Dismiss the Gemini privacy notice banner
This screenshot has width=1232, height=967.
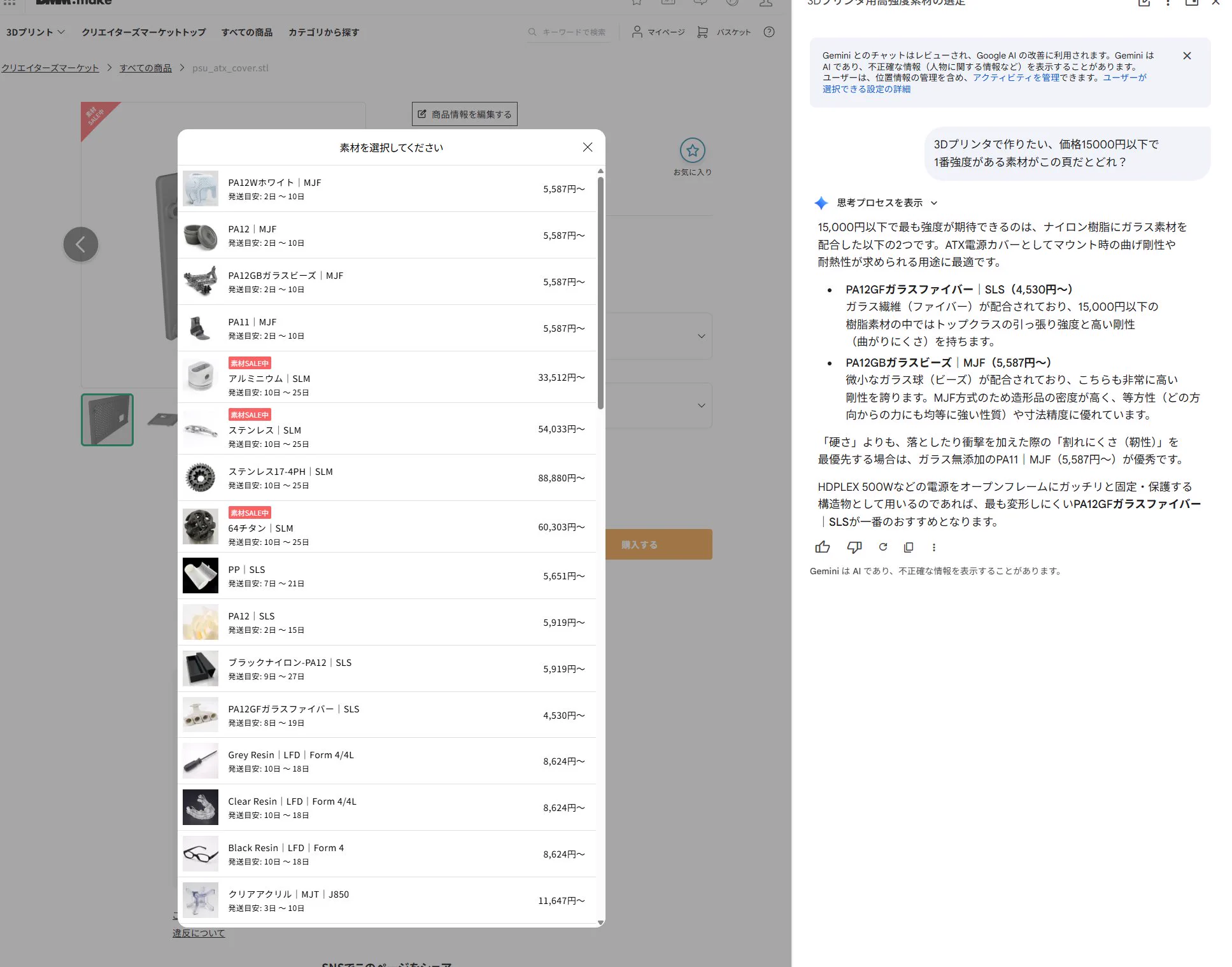tap(1187, 56)
